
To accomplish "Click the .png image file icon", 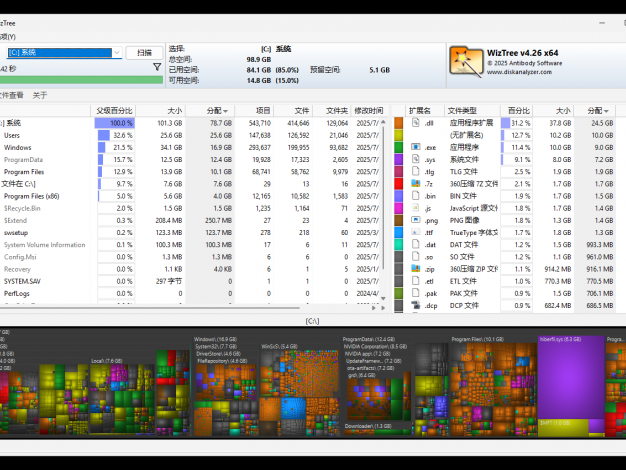I will pos(416,220).
